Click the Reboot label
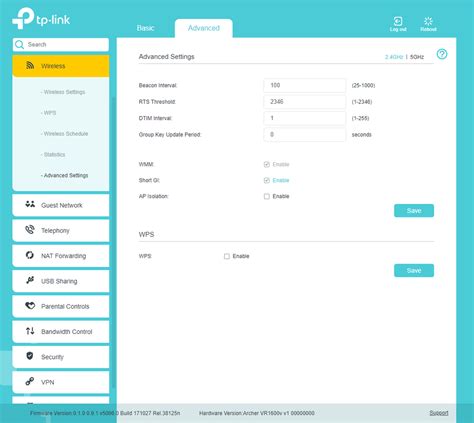474x423 pixels. [x=428, y=29]
